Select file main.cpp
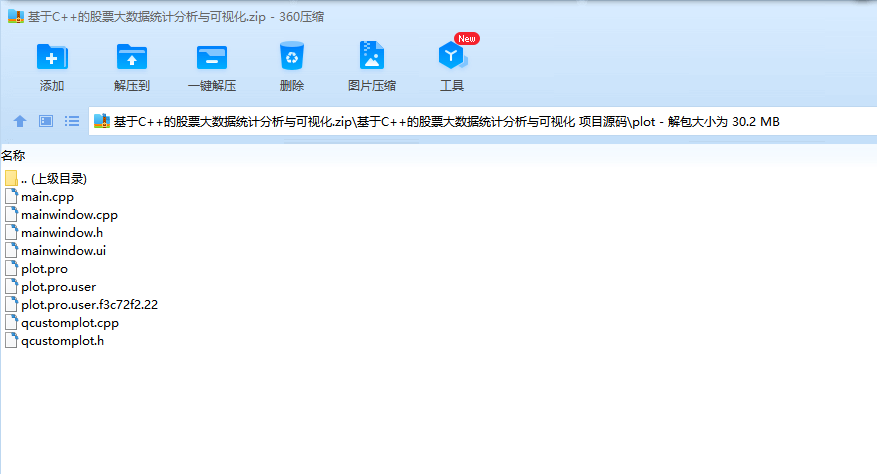 pyautogui.click(x=47, y=197)
